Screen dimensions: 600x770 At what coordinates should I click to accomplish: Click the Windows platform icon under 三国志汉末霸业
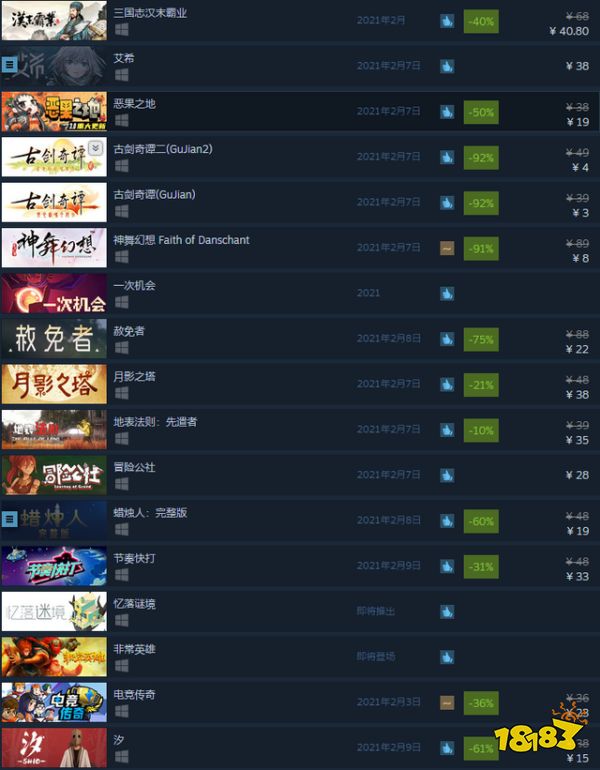[122, 30]
